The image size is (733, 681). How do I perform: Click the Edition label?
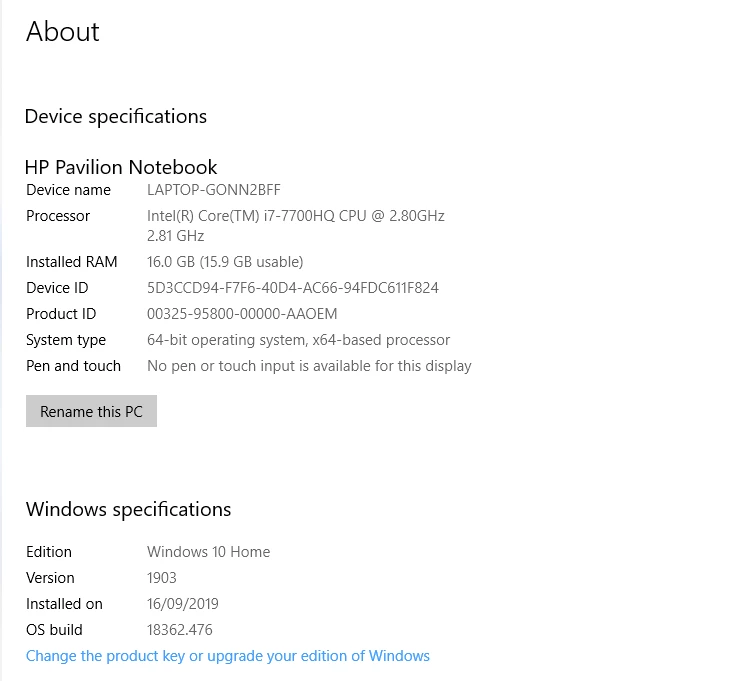pos(49,552)
